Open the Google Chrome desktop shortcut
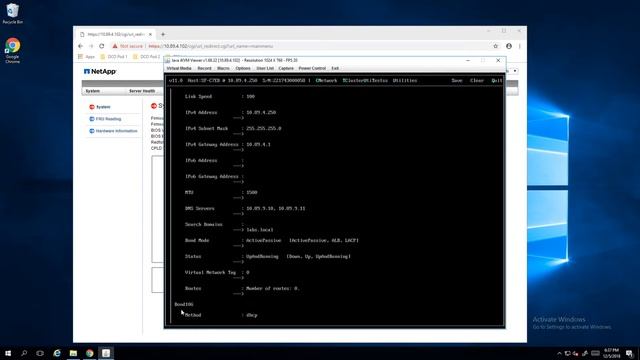The image size is (640, 360). (13, 51)
